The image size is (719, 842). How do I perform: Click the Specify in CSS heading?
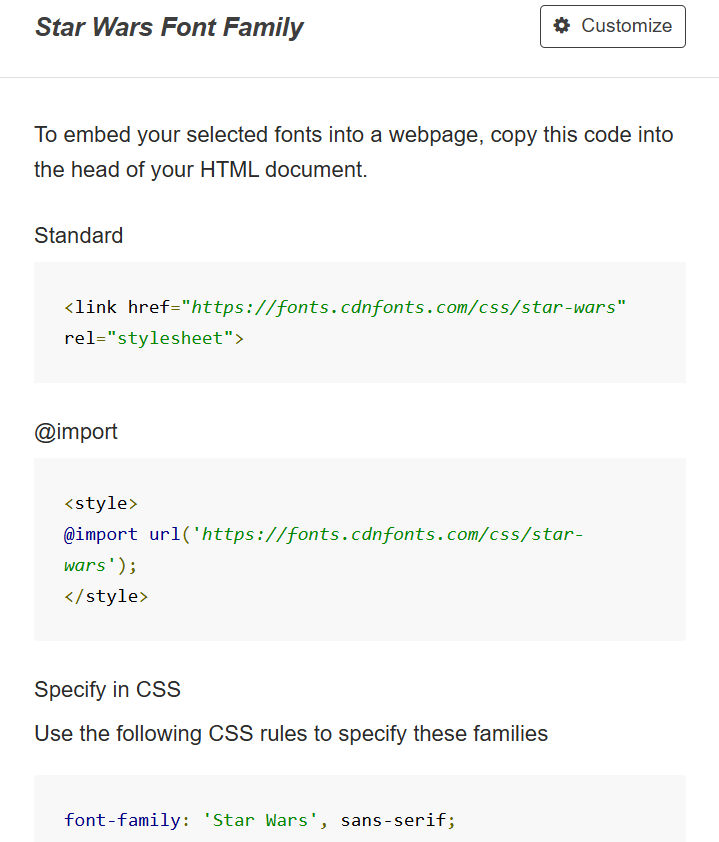click(x=107, y=689)
